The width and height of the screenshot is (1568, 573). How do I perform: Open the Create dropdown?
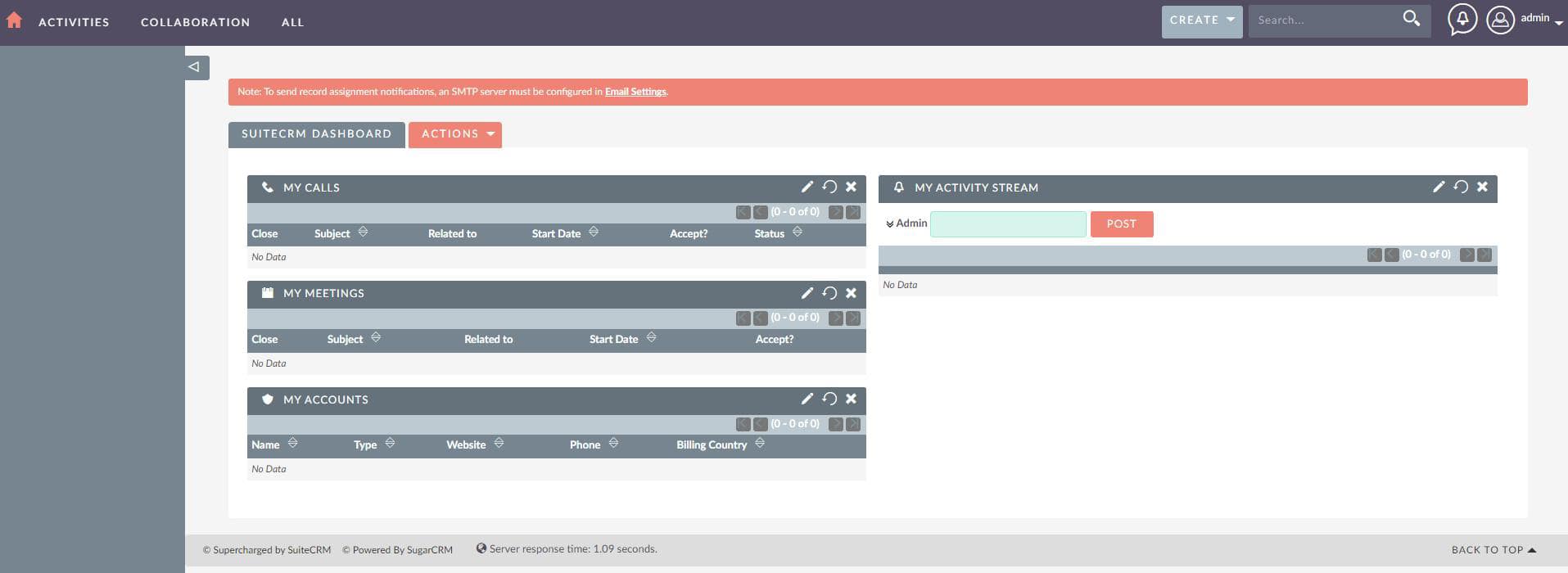pyautogui.click(x=1201, y=21)
